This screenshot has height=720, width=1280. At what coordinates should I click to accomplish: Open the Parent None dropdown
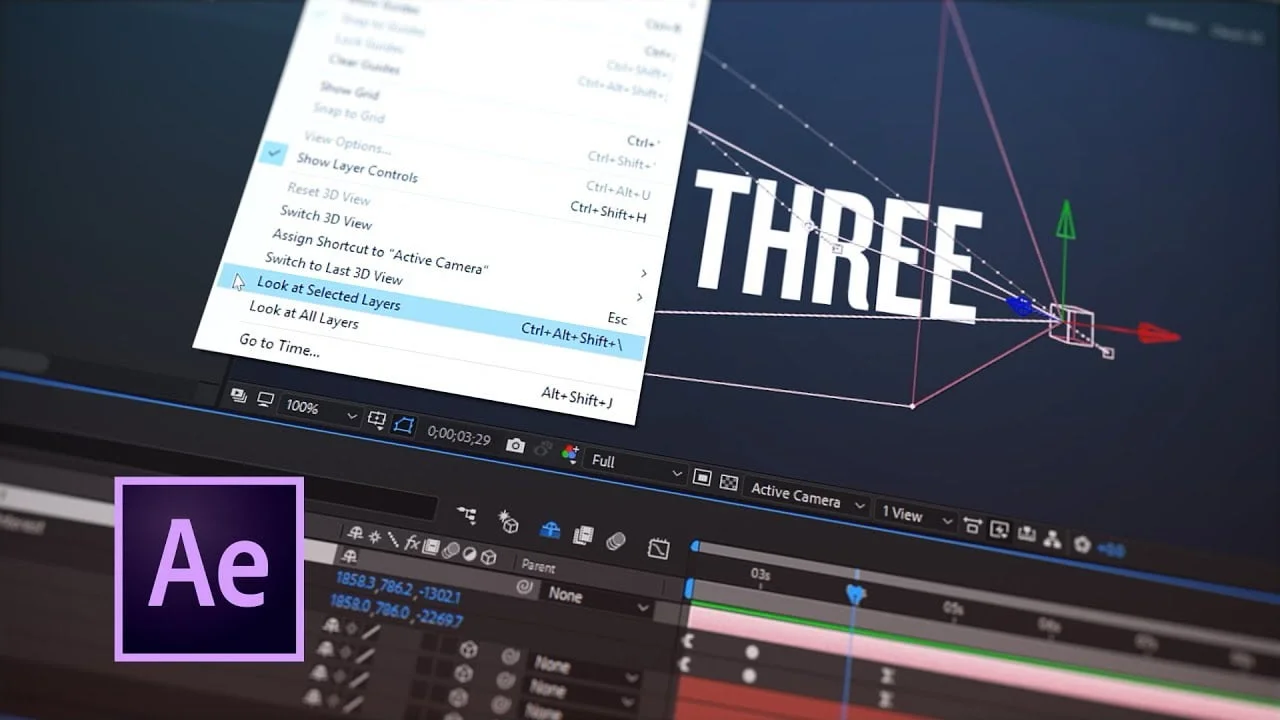click(597, 598)
